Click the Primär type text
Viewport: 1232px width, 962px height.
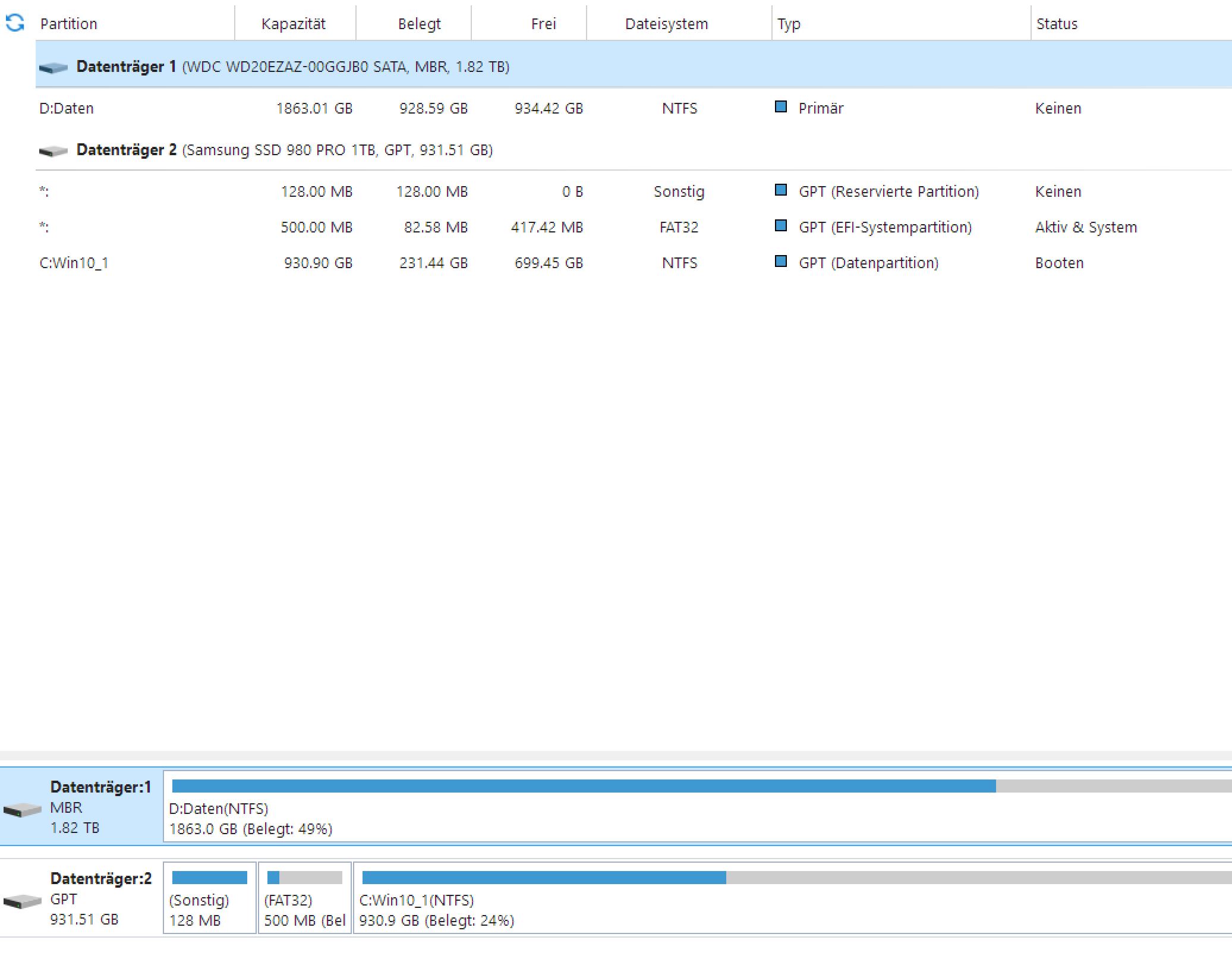pos(821,108)
